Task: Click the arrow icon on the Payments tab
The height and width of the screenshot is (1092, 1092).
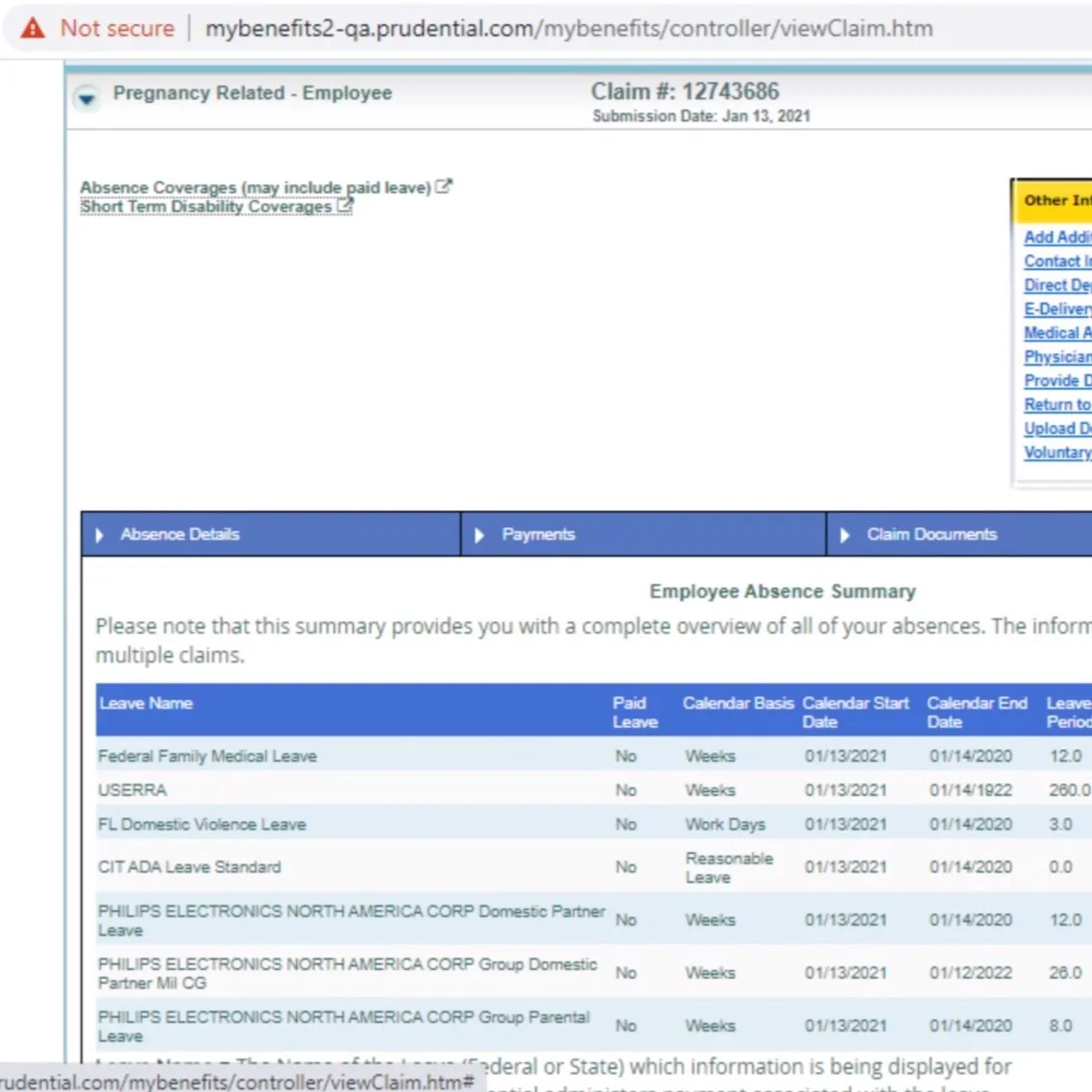Action: pos(479,534)
